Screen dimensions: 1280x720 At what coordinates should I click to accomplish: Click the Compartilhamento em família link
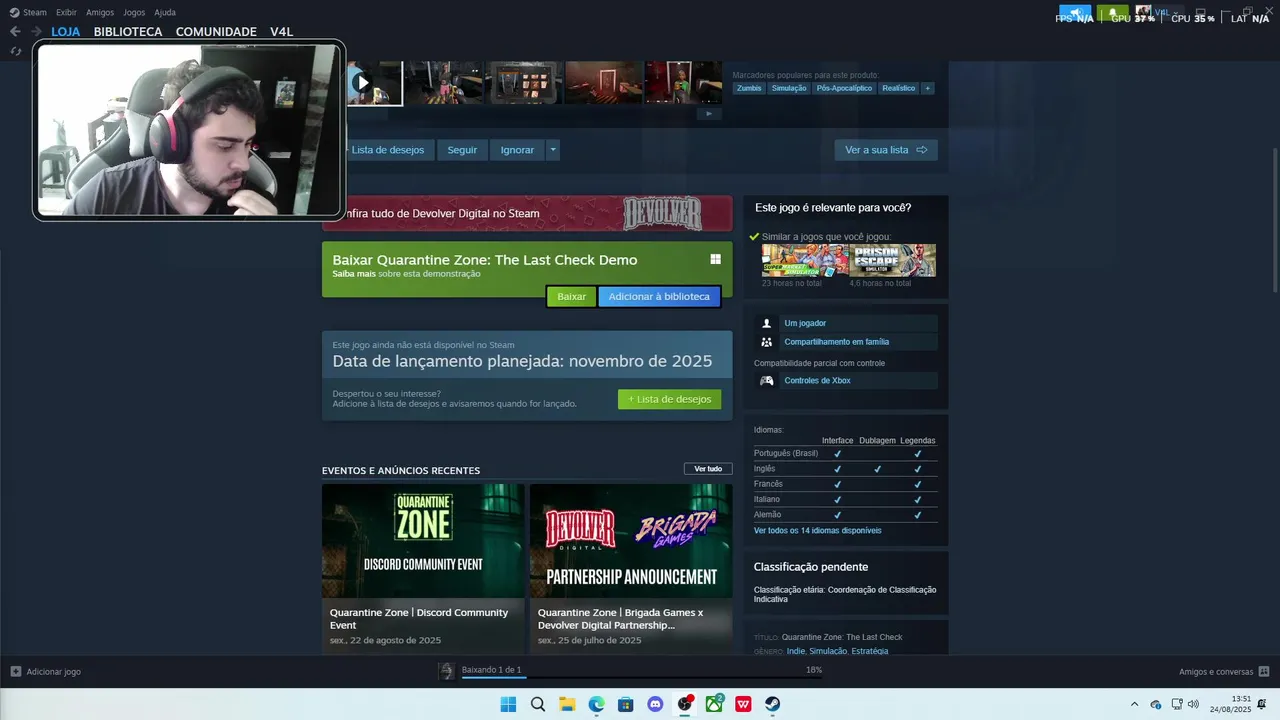[836, 342]
